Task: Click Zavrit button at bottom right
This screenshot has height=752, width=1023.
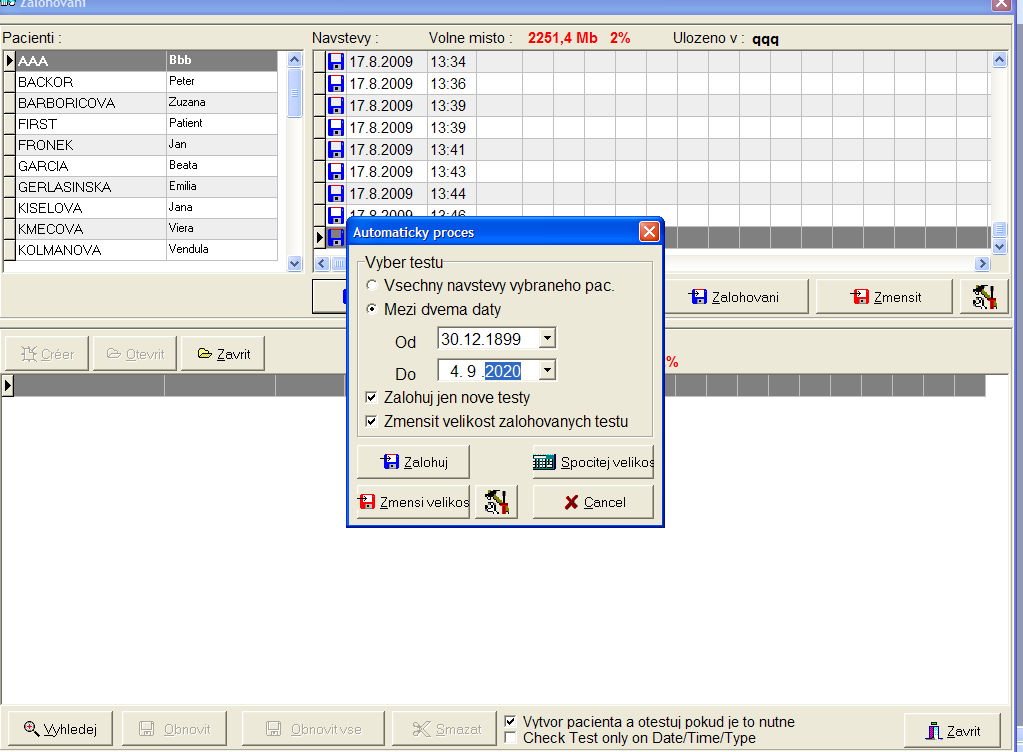Action: coord(952,730)
